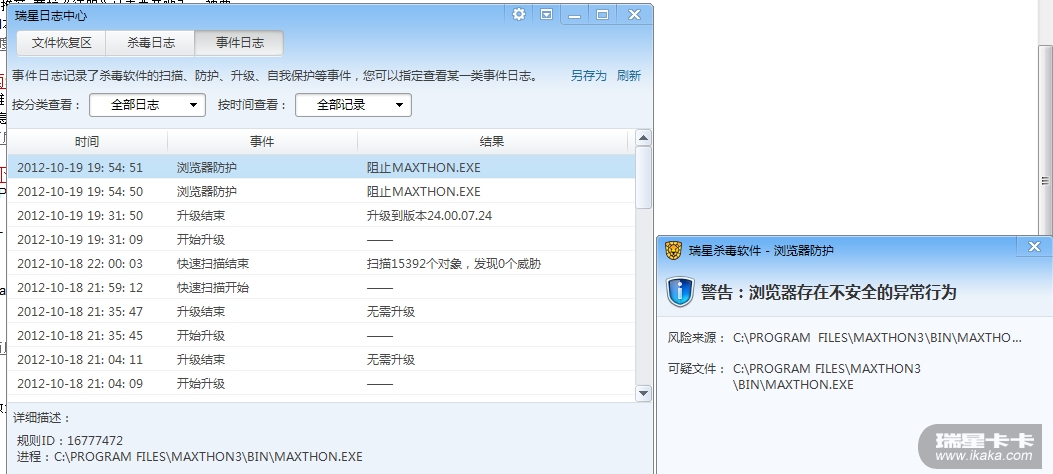Click the 警告：浏览器存在不安全的异常行为 heading
The width and height of the screenshot is (1053, 474).
click(828, 292)
